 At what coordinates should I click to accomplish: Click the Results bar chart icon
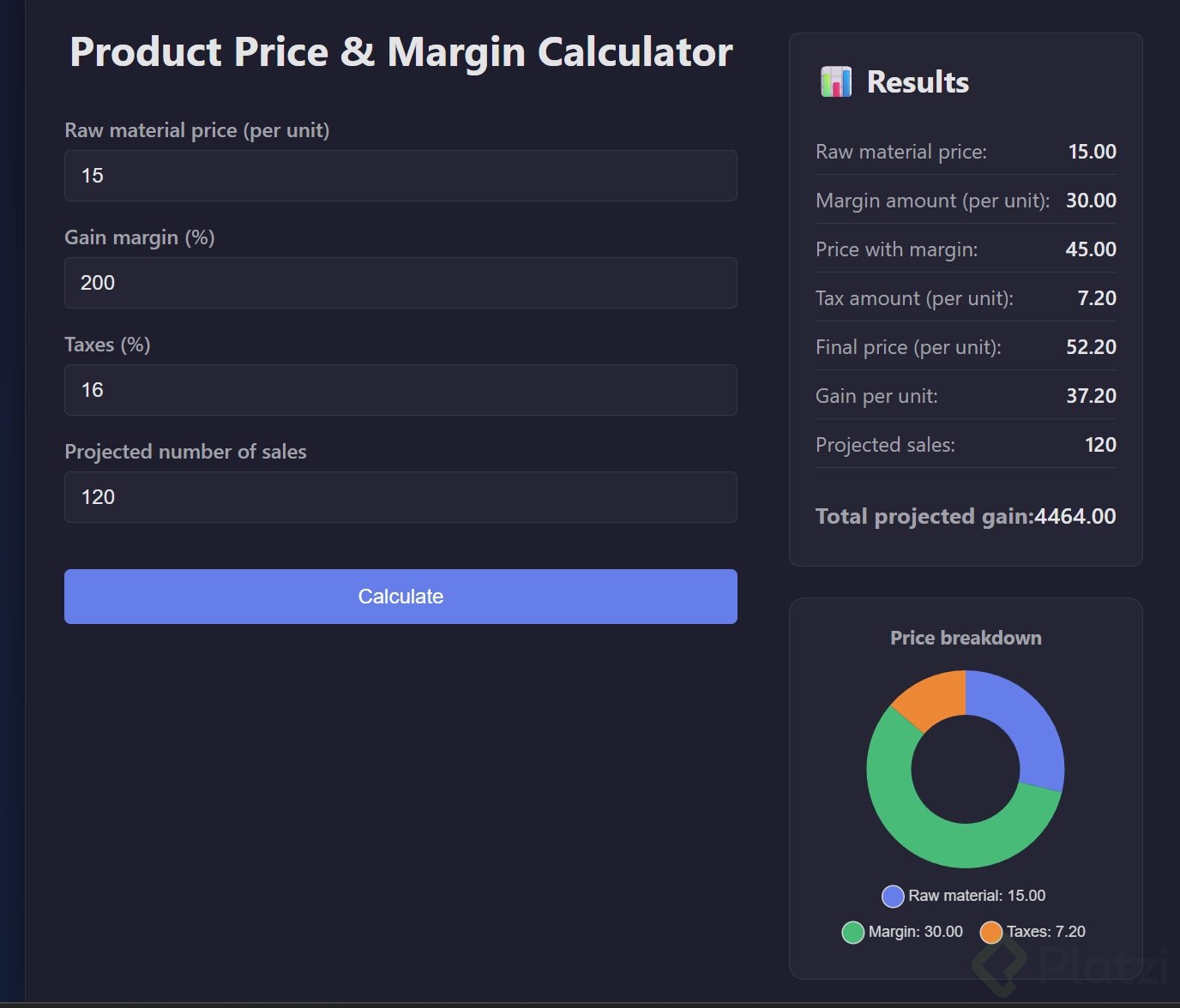(x=836, y=82)
